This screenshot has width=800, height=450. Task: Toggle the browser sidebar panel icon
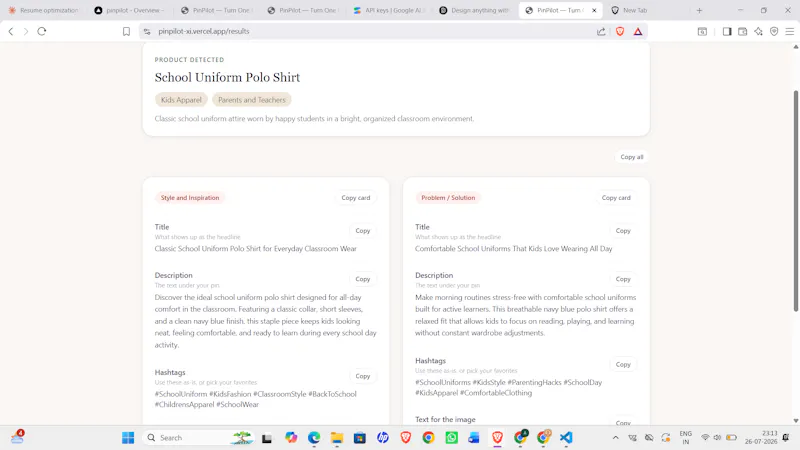coord(727,31)
